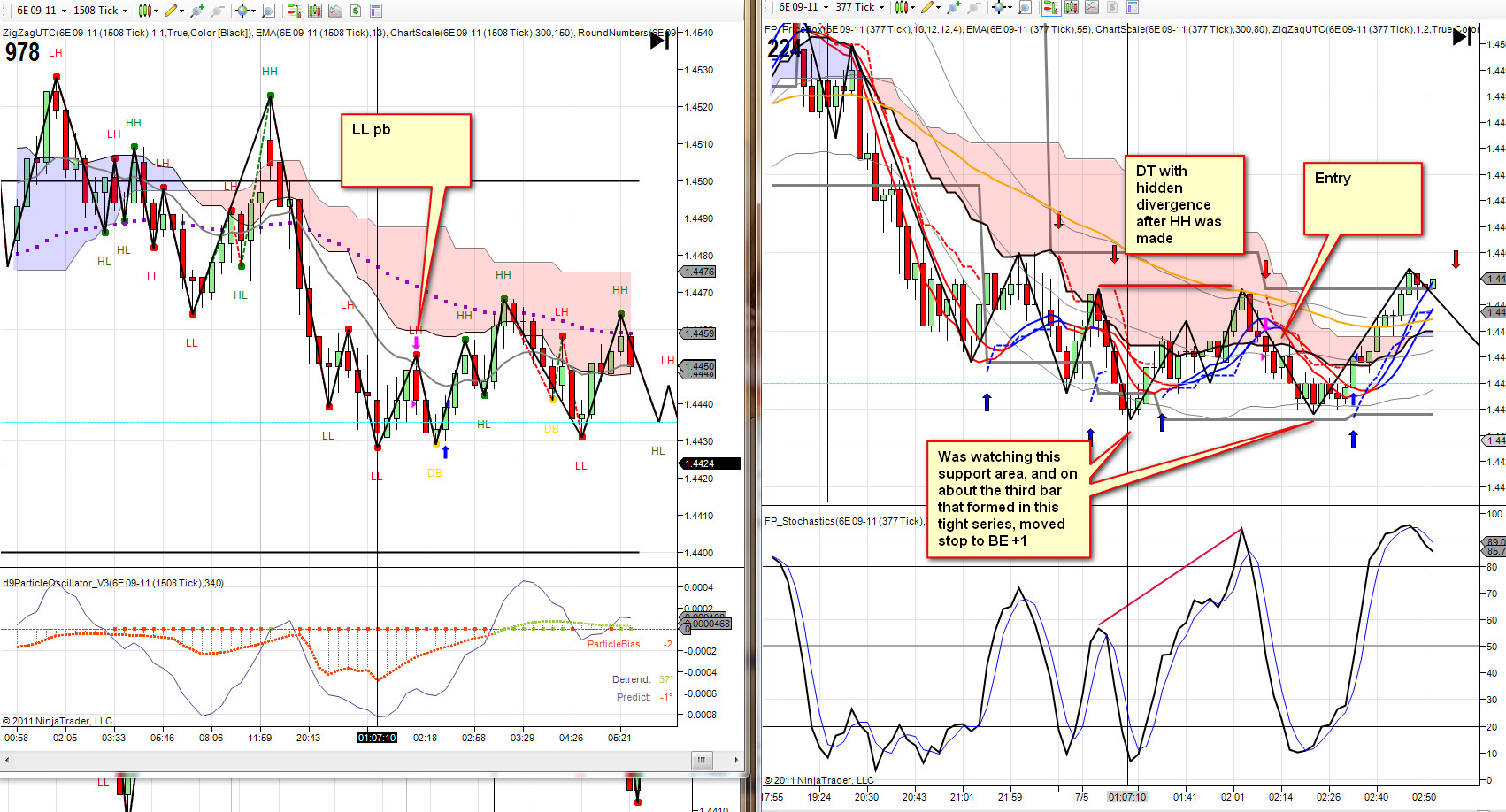The image size is (1506, 812).
Task: Select the 'Entry' annotation box
Action: 1363,198
